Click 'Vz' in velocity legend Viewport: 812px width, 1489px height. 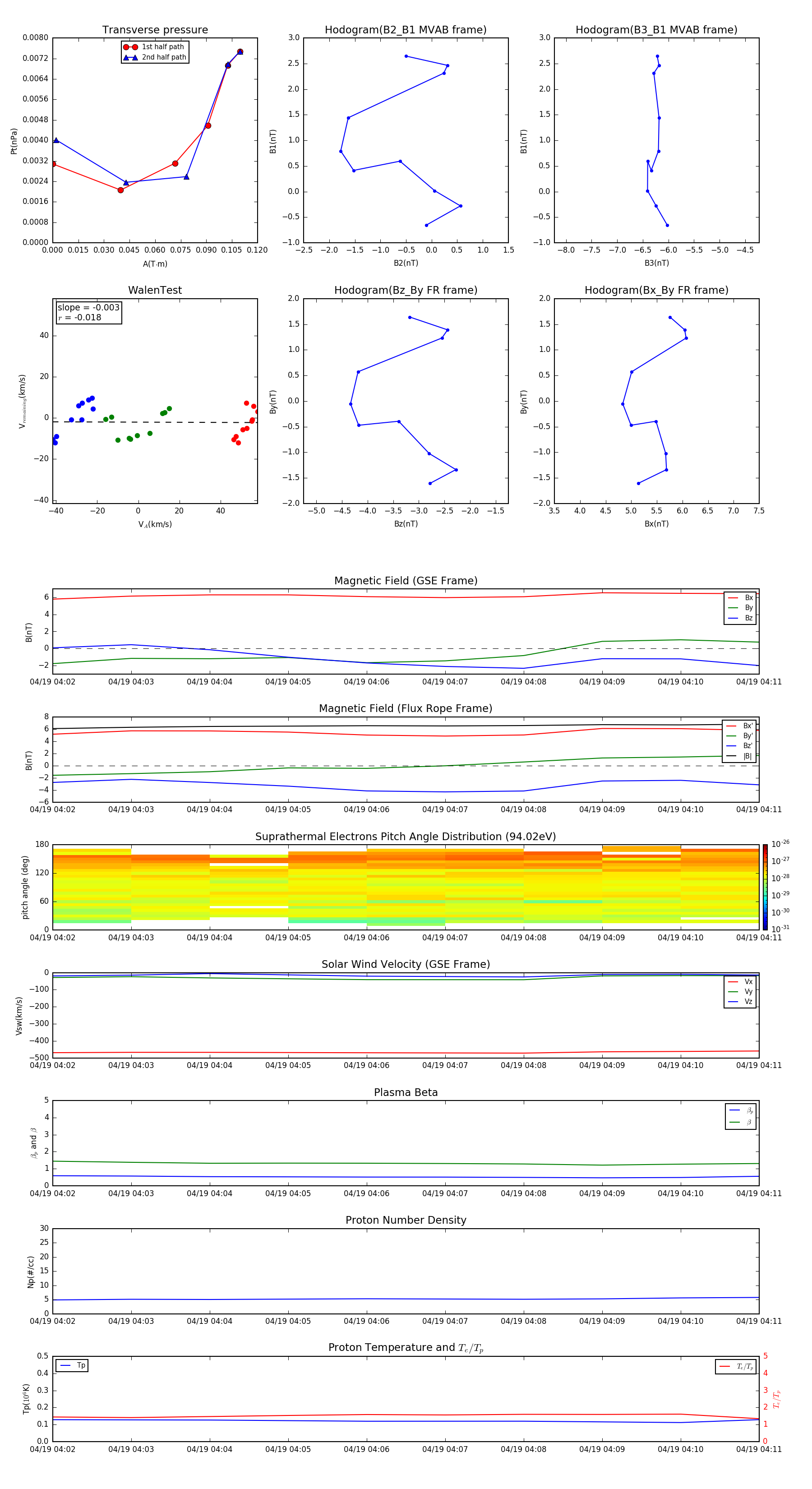(x=740, y=1001)
